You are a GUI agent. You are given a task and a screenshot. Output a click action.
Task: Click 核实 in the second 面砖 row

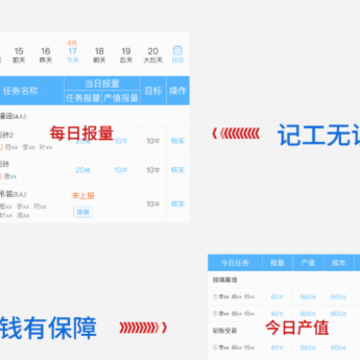coord(178,170)
